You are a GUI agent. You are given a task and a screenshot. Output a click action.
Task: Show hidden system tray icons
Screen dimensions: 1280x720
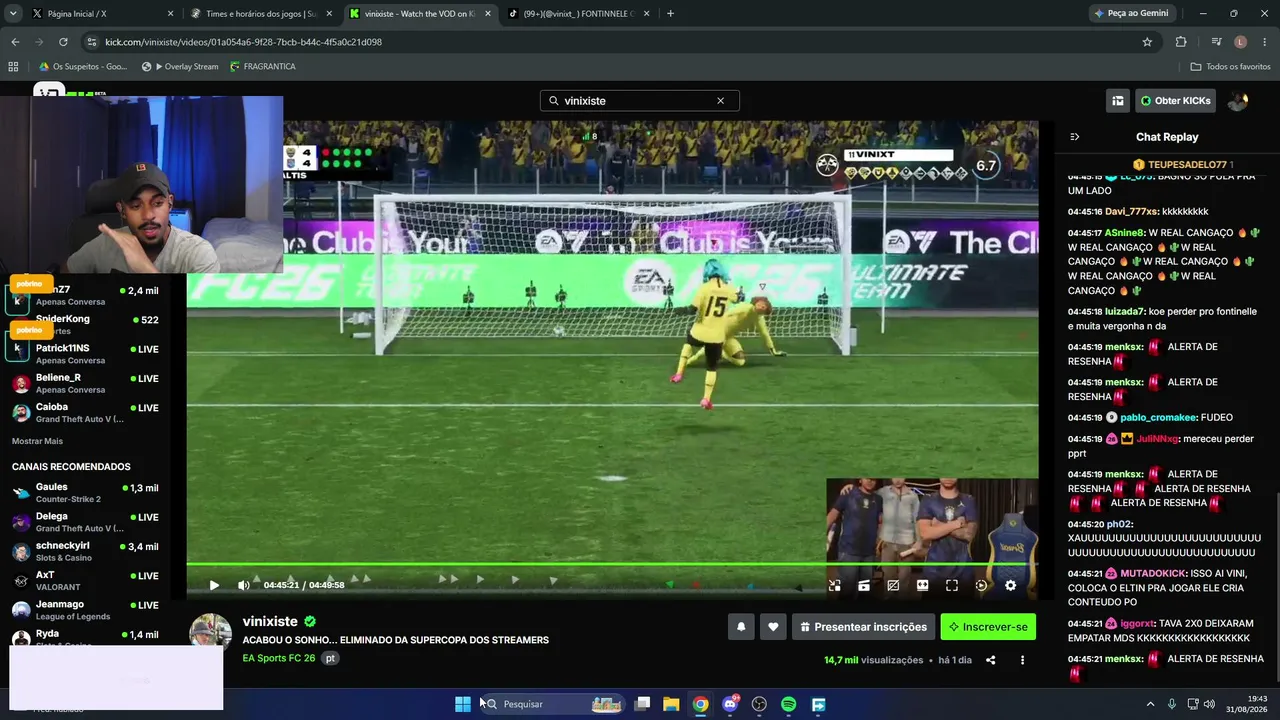tap(1150, 704)
